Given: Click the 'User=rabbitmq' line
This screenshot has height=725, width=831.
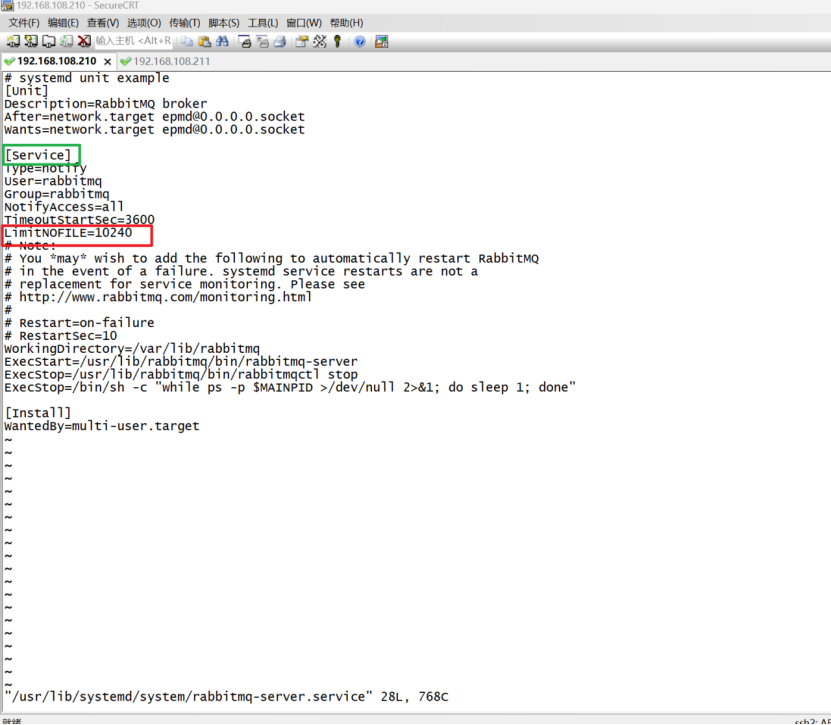Looking at the screenshot, I should point(53,181).
